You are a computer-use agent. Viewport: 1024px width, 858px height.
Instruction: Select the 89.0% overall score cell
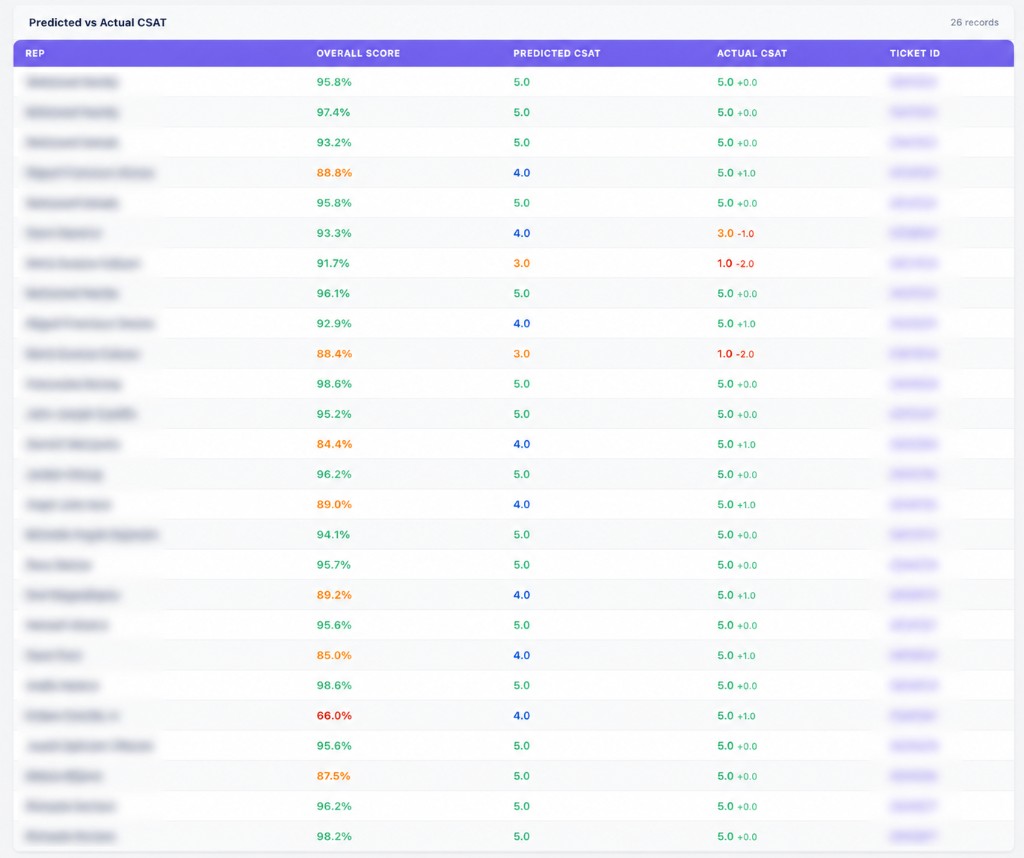pyautogui.click(x=334, y=504)
